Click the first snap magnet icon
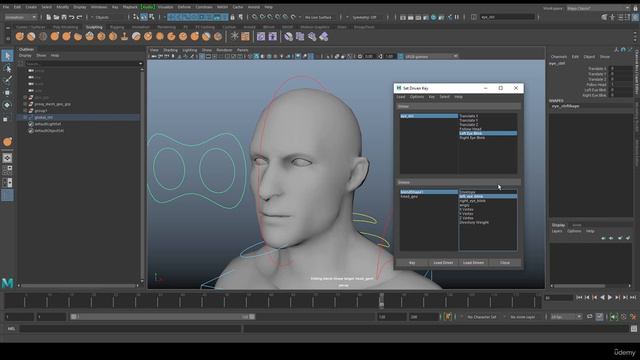Image resolution: width=640 pixels, height=360 pixels. [x=254, y=17]
